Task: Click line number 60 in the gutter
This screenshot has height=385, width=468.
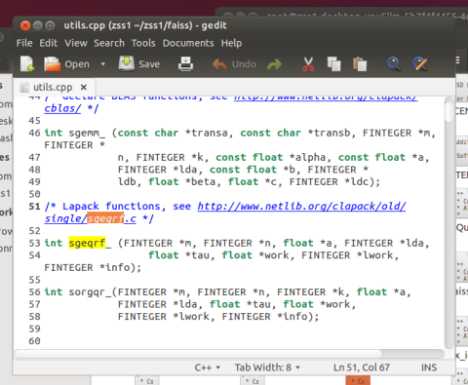Action: pos(34,341)
